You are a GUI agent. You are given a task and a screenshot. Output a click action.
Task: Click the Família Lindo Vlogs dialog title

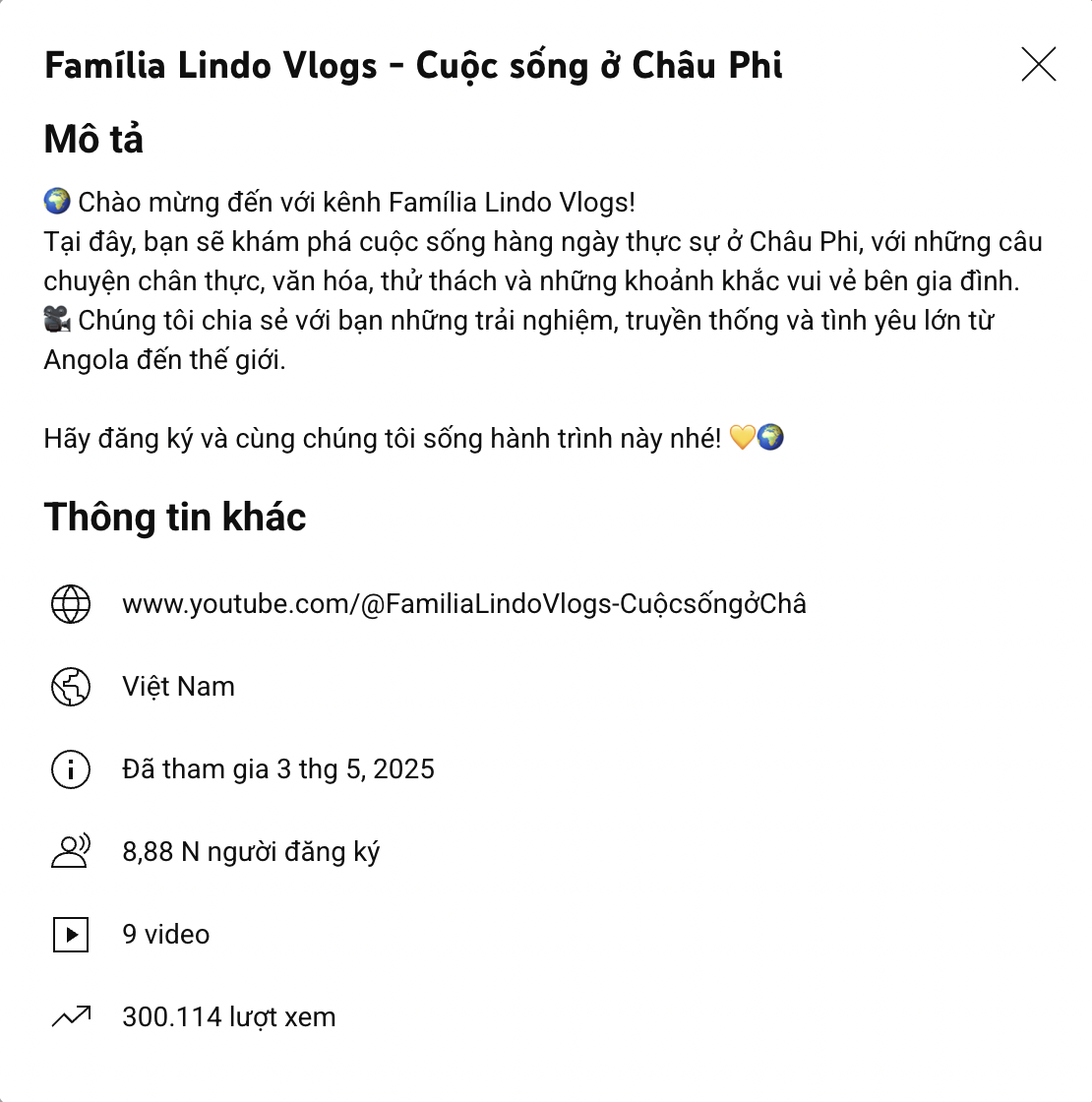[x=413, y=66]
